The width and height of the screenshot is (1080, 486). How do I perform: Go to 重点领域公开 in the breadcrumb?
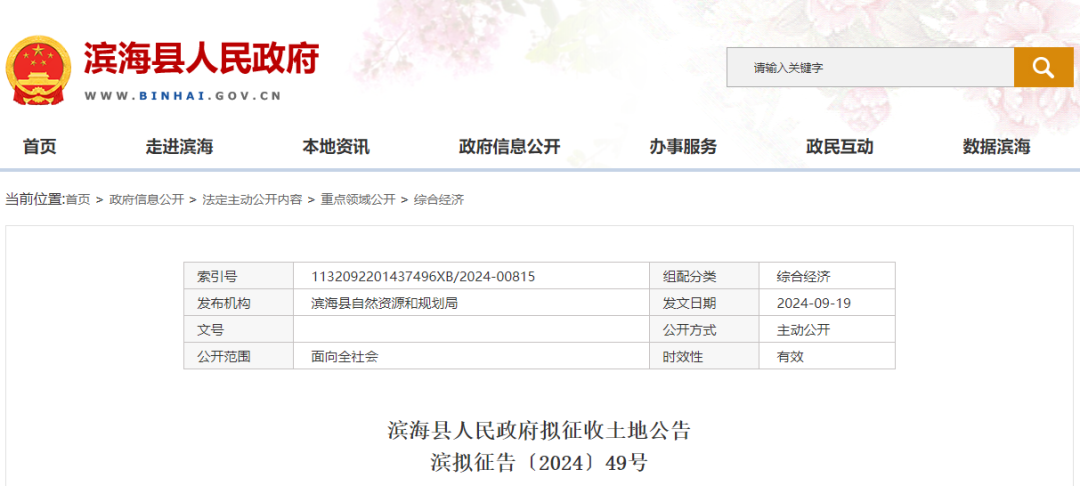click(358, 200)
